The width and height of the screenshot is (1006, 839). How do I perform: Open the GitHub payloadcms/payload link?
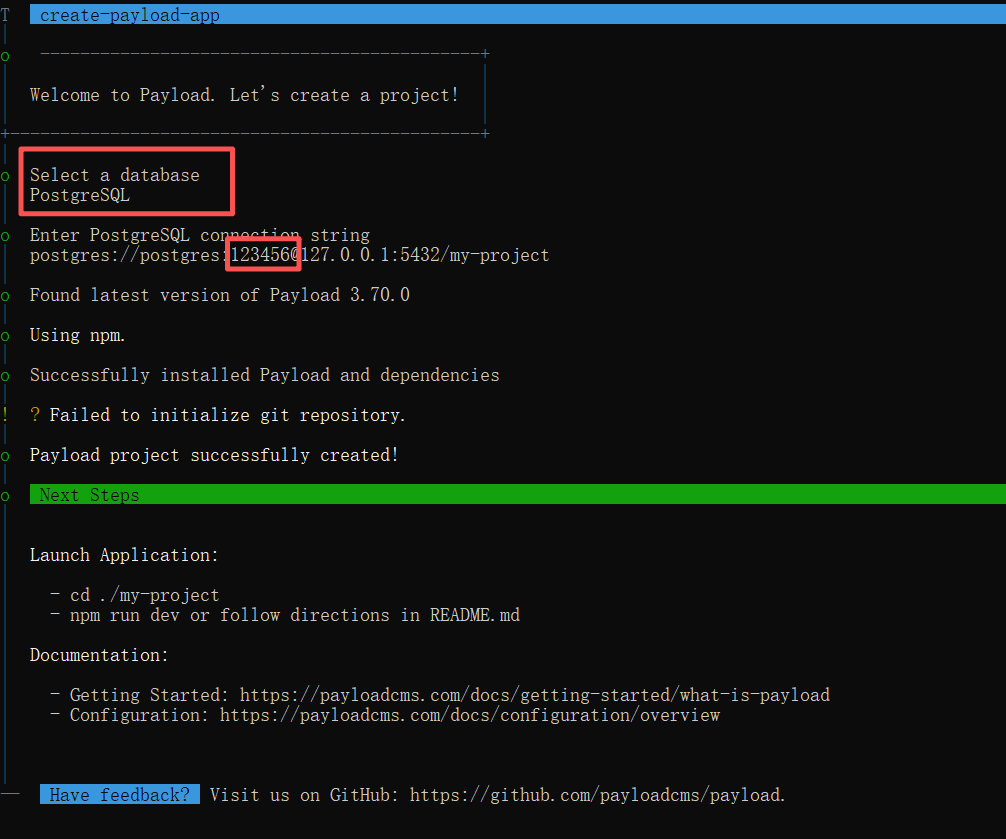(x=597, y=795)
